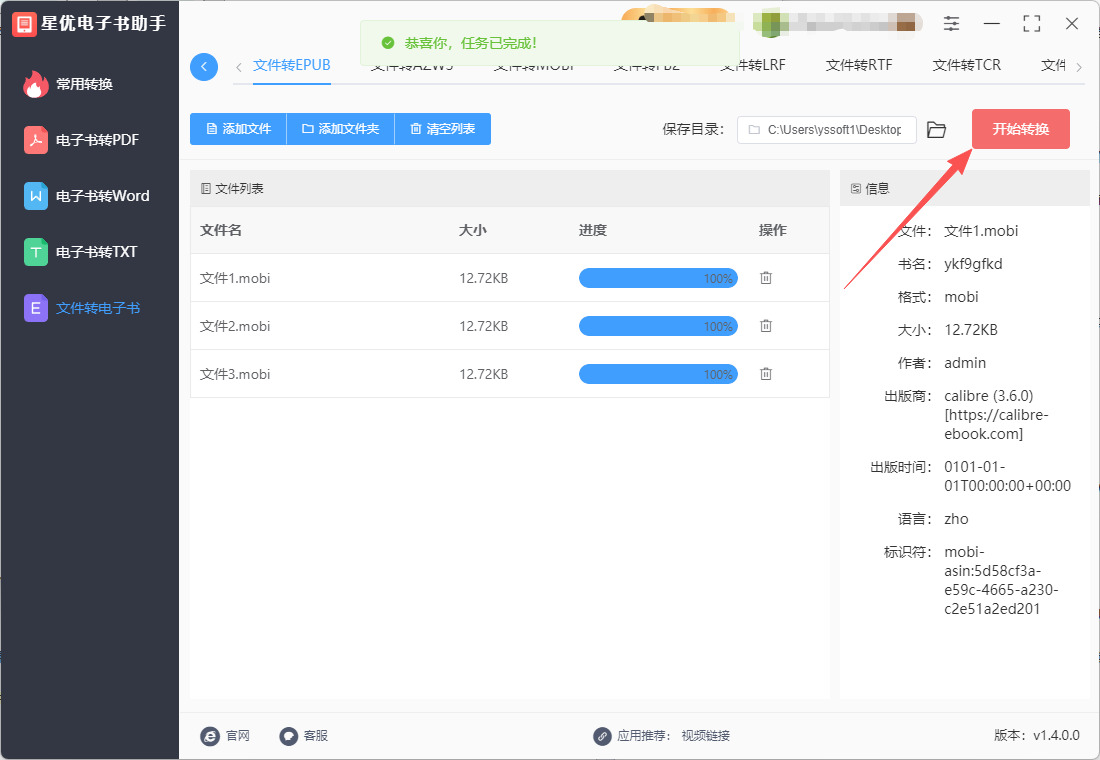The height and width of the screenshot is (760, 1100).
Task: Click the 清空列表 button
Action: click(443, 129)
